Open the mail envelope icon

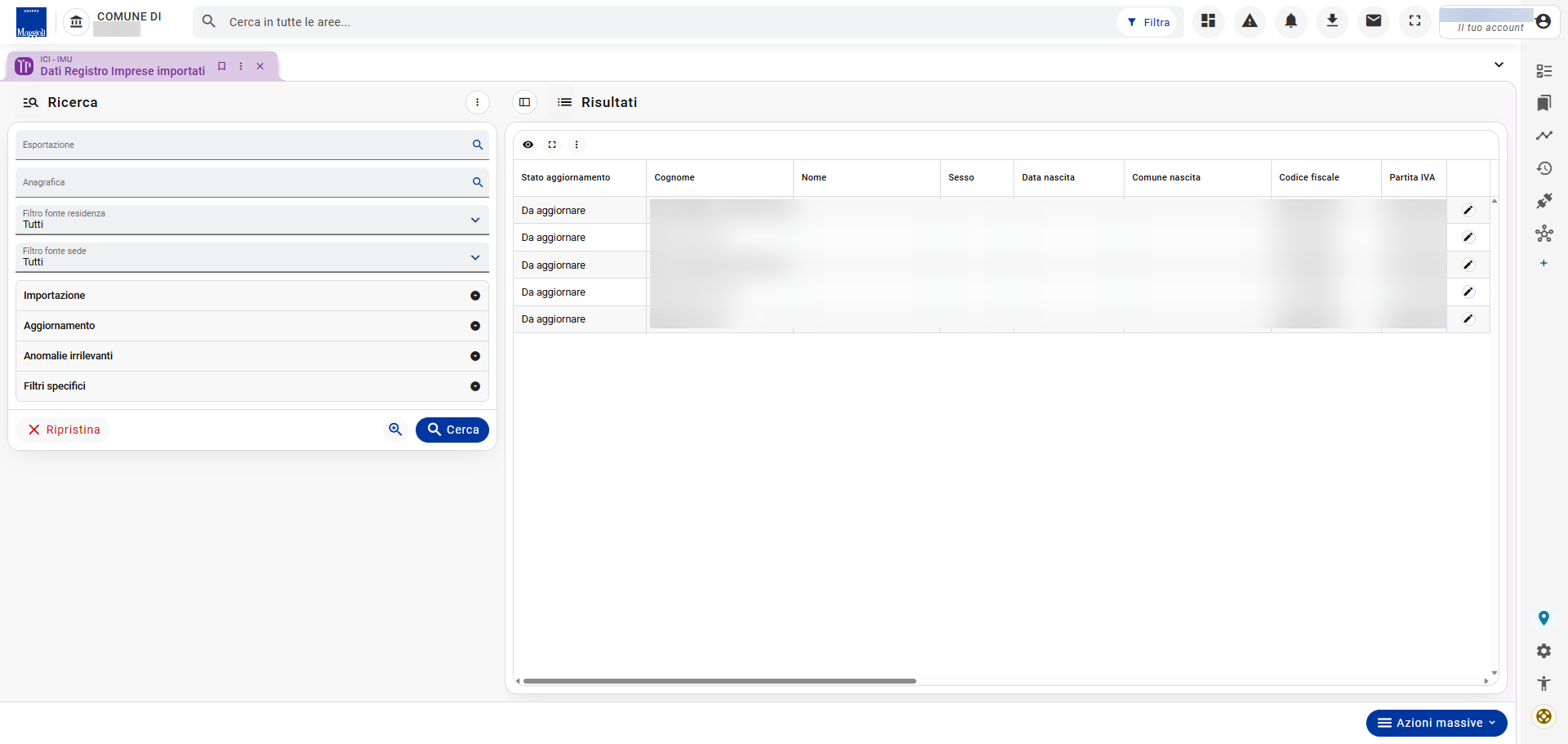coord(1374,21)
